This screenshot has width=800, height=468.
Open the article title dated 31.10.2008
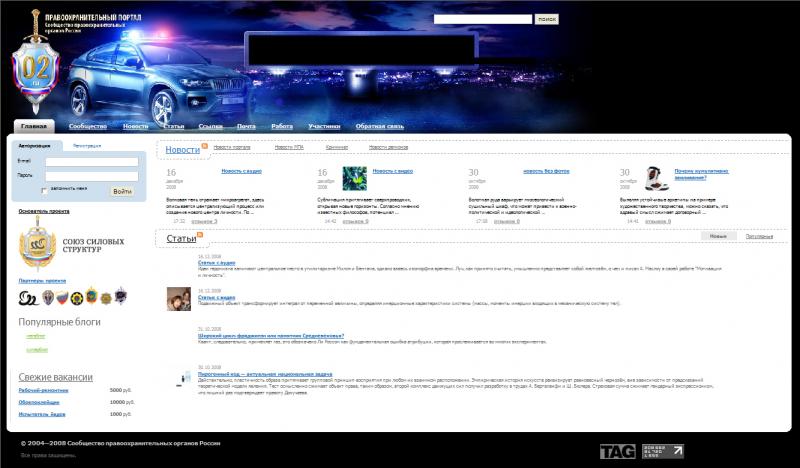click(271, 335)
